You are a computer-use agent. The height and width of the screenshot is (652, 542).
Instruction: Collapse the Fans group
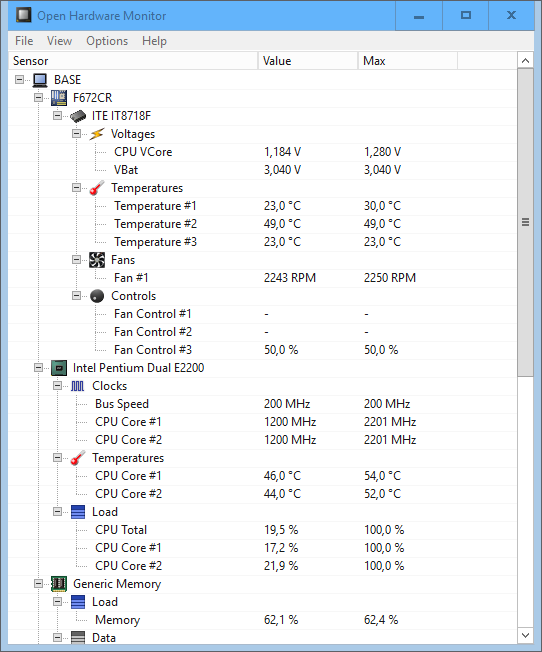click(77, 259)
